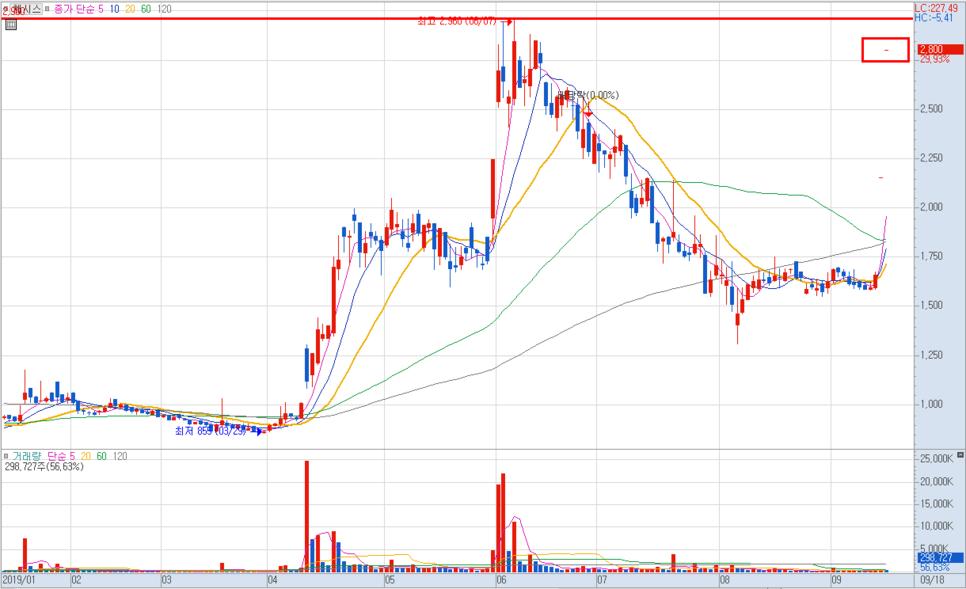
Task: Click the 1,250 price axis label
Action: coord(932,355)
